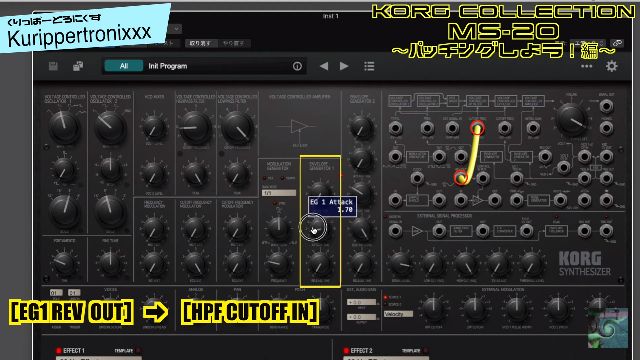Image resolution: width=640 pixels, height=360 pixels.
Task: Click the Envelope Generator 1 release time knob
Action: point(320,263)
